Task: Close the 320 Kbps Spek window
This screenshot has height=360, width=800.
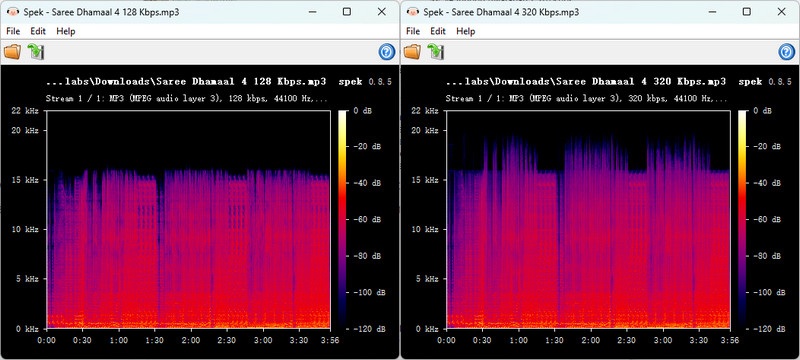Action: click(782, 12)
